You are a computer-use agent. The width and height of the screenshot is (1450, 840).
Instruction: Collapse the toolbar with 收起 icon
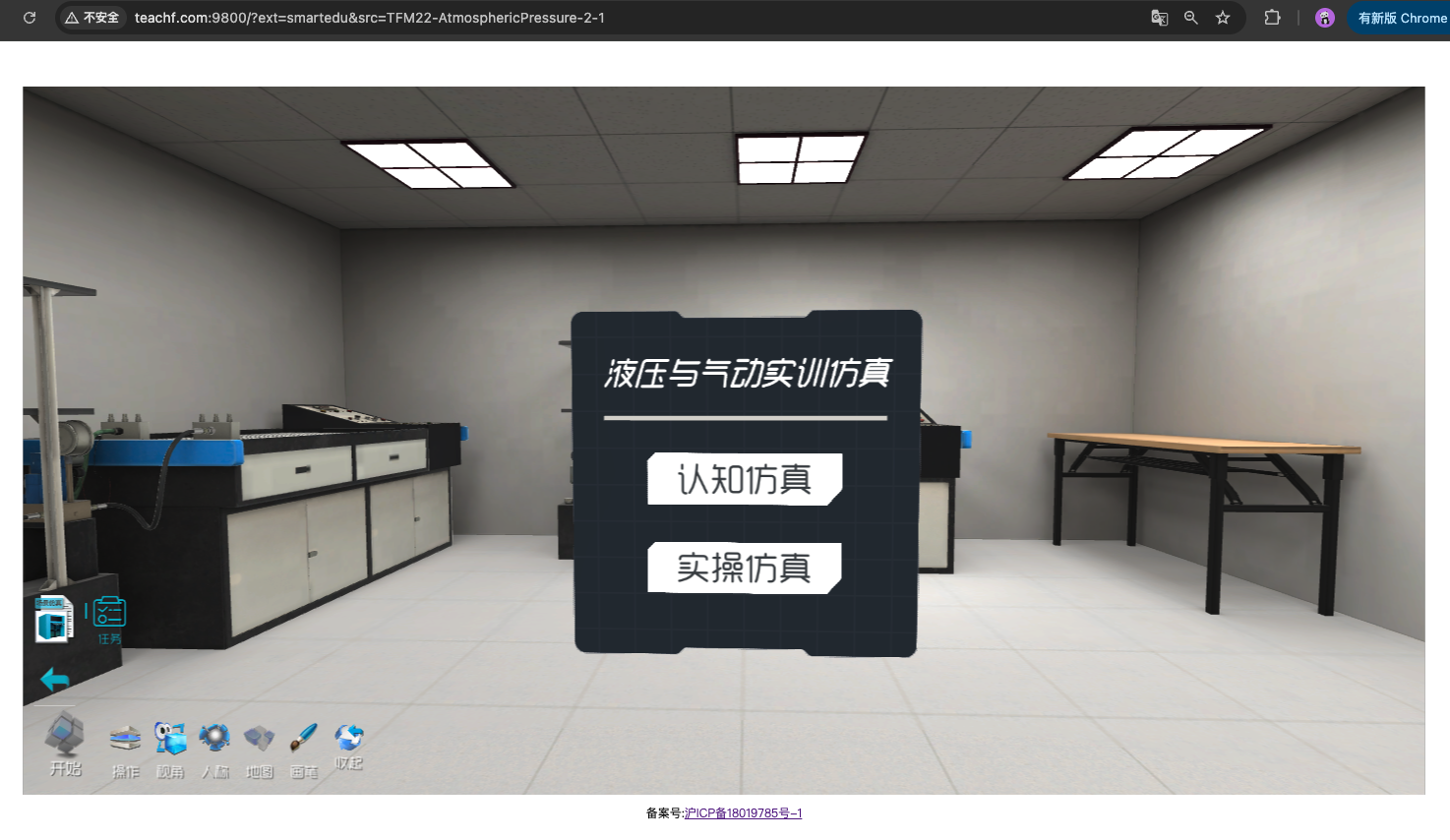pyautogui.click(x=349, y=738)
